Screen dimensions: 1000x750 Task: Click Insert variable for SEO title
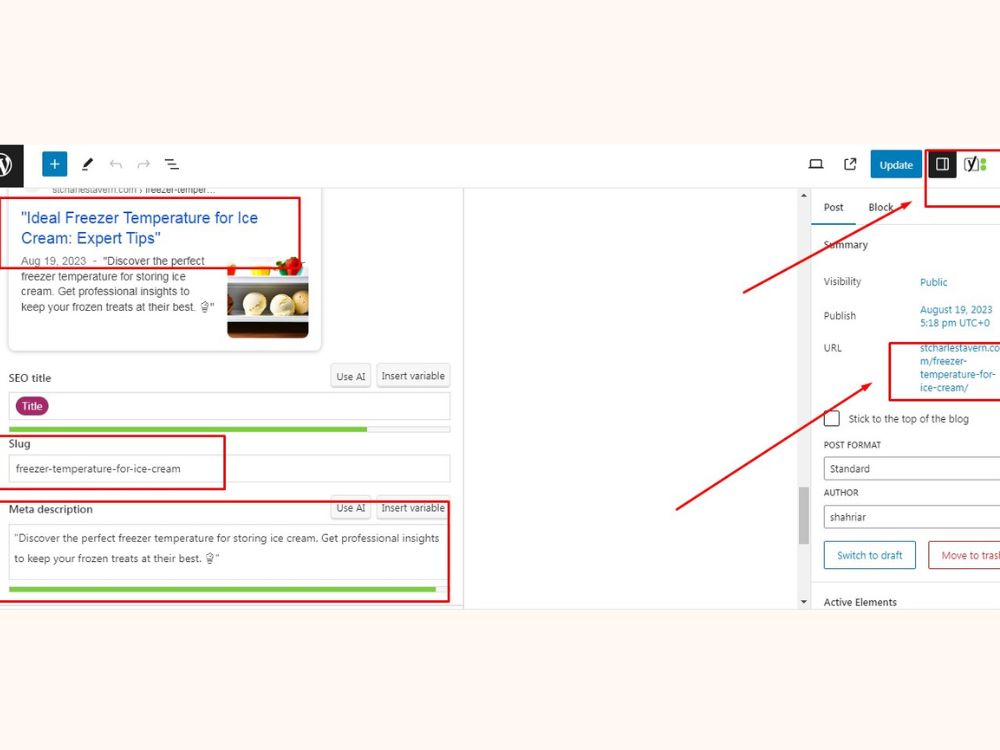coord(413,376)
